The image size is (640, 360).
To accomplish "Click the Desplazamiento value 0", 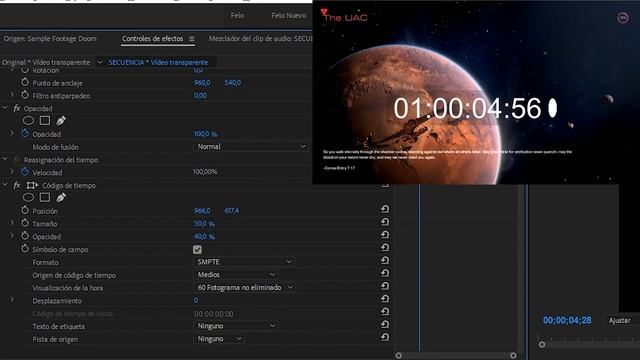I will 196,300.
